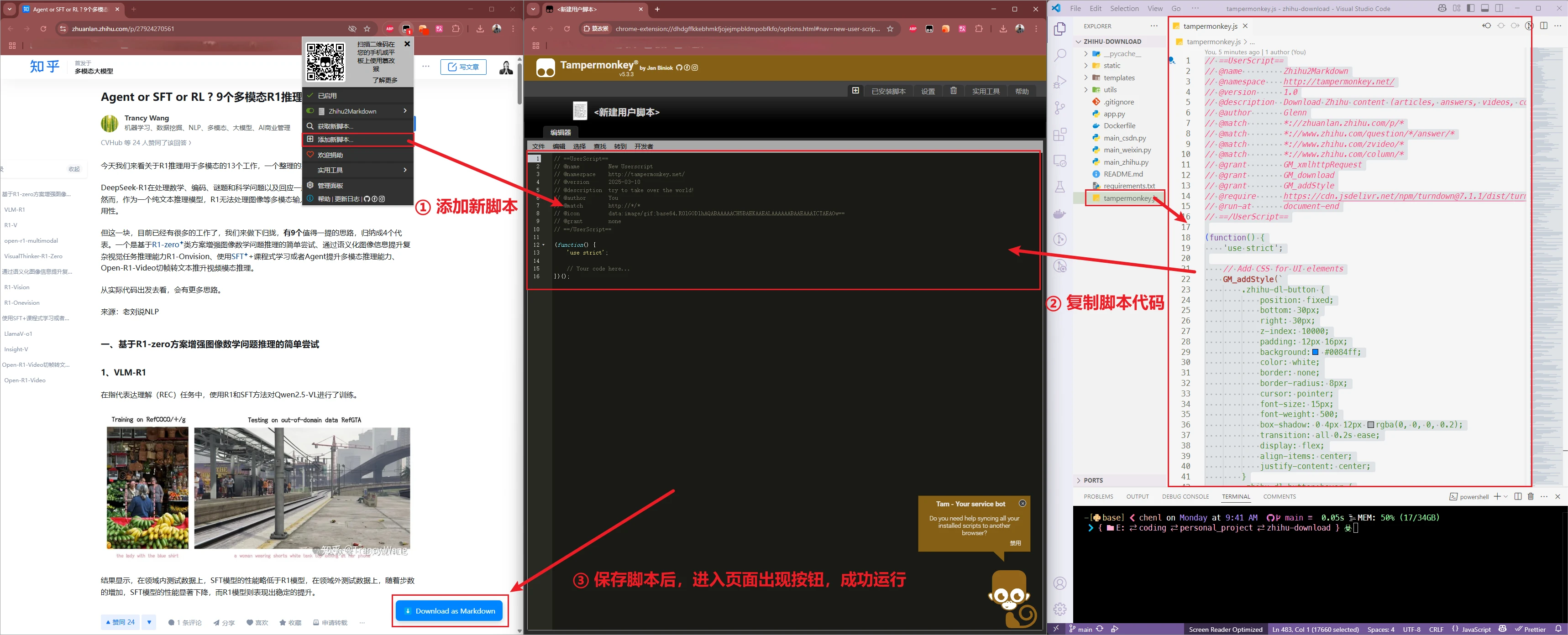This screenshot has width=1568, height=635.
Task: Click the 赞同 24 upvote button
Action: (121, 622)
